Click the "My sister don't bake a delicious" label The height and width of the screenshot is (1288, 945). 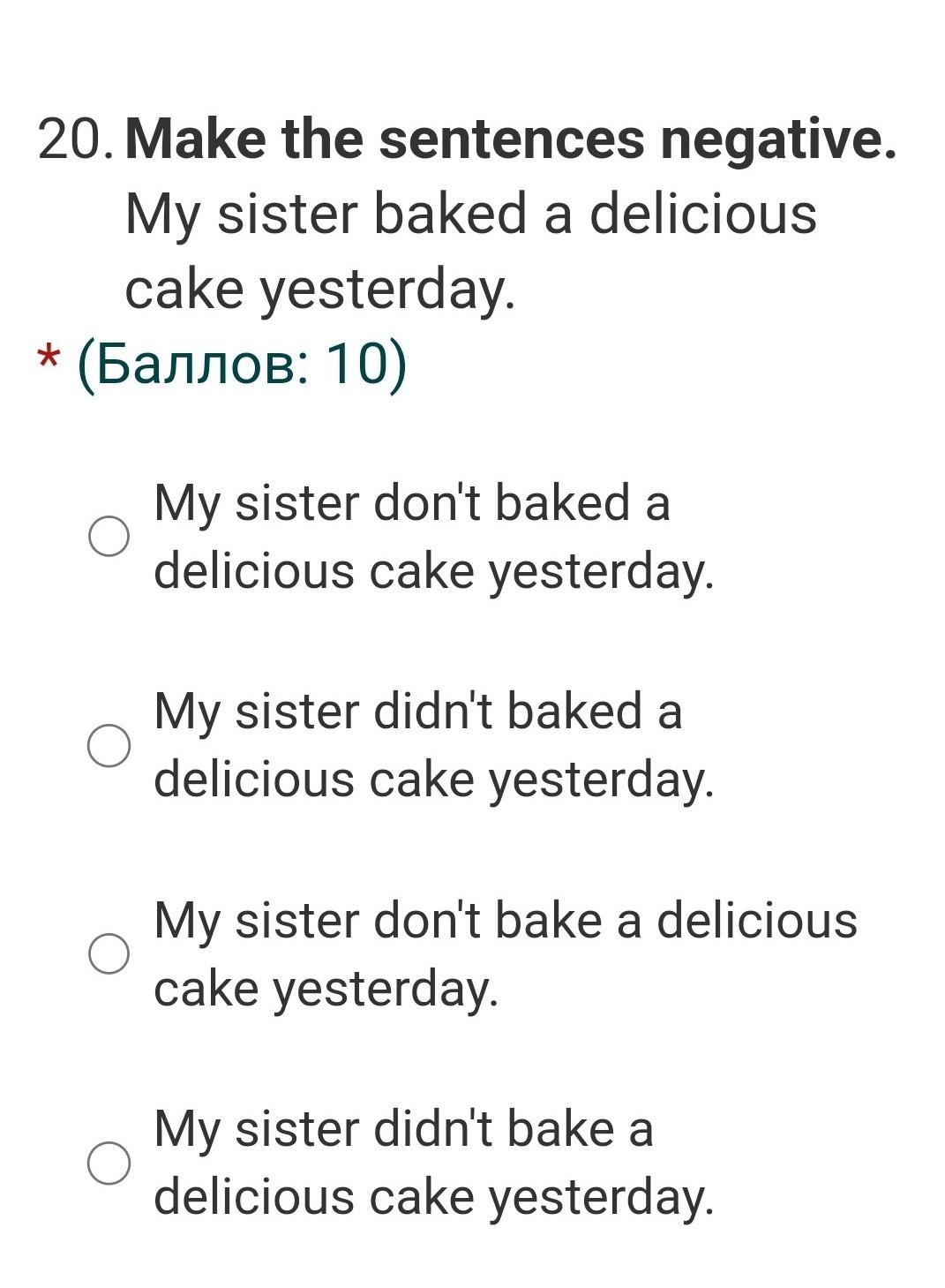click(506, 921)
